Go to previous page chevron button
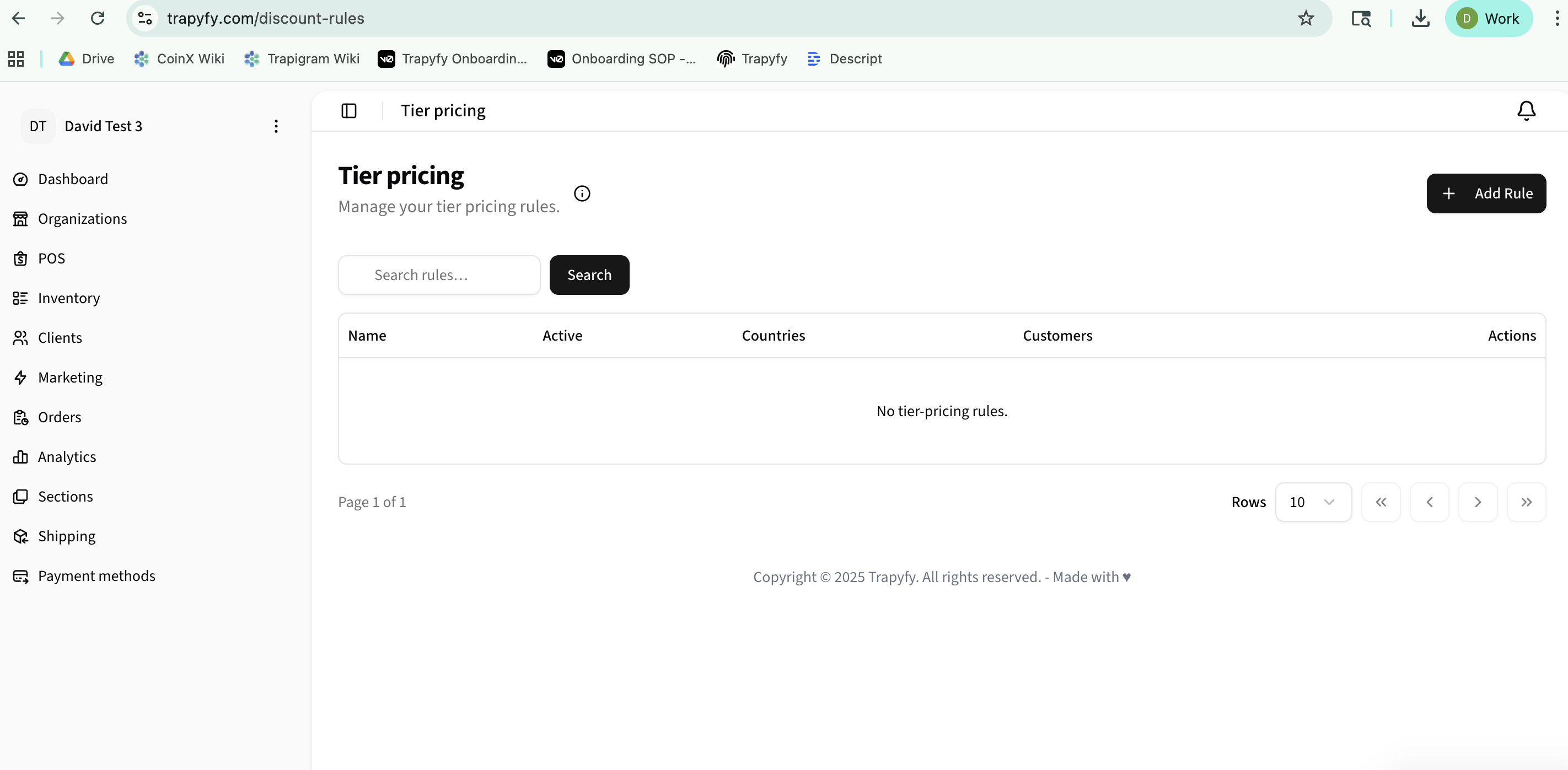 pyautogui.click(x=1429, y=502)
